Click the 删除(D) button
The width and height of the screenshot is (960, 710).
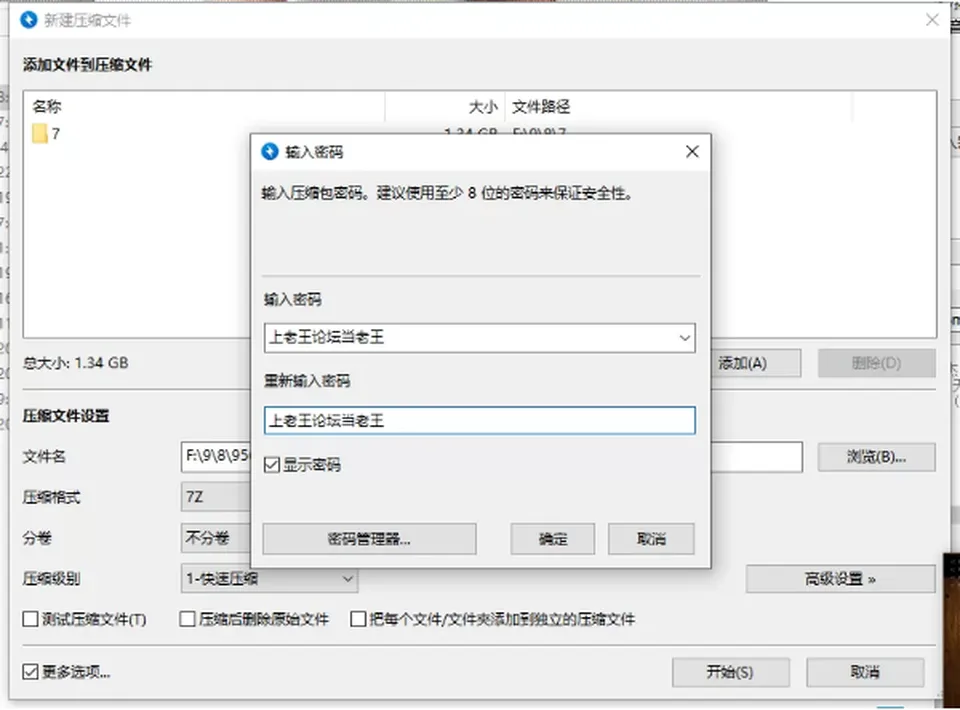[876, 364]
